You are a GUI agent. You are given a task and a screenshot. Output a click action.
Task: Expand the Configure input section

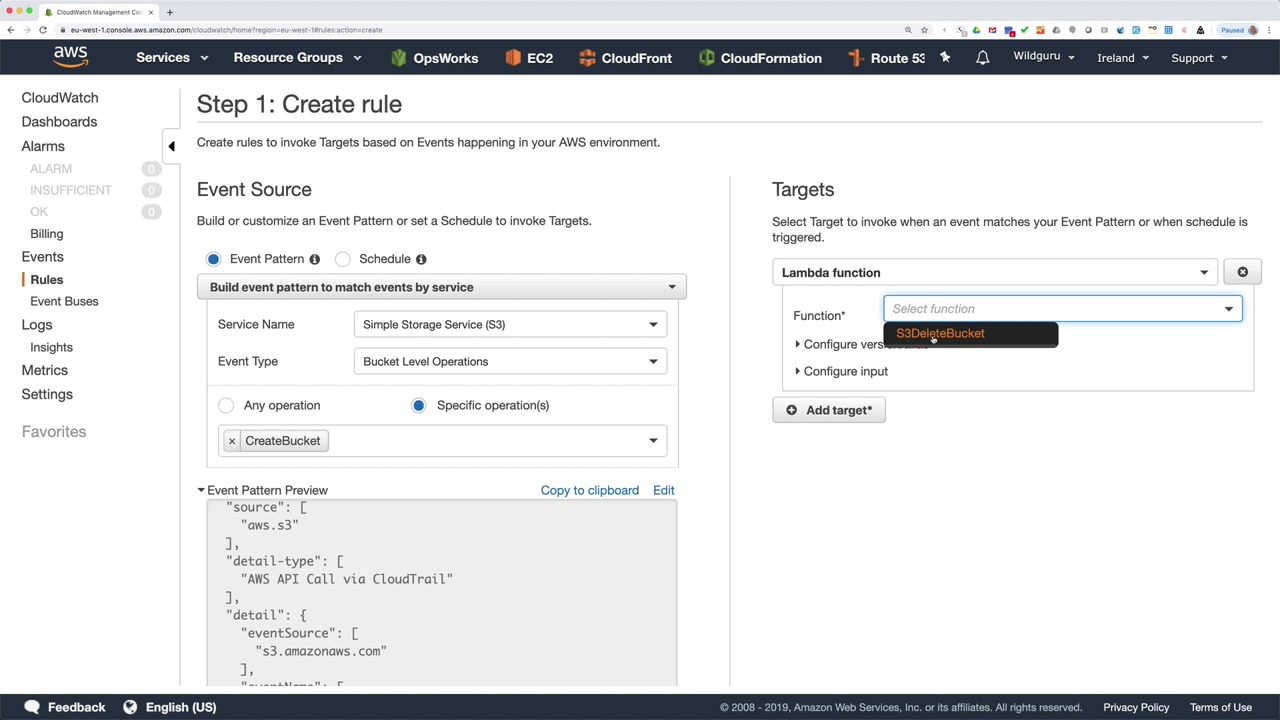(845, 371)
